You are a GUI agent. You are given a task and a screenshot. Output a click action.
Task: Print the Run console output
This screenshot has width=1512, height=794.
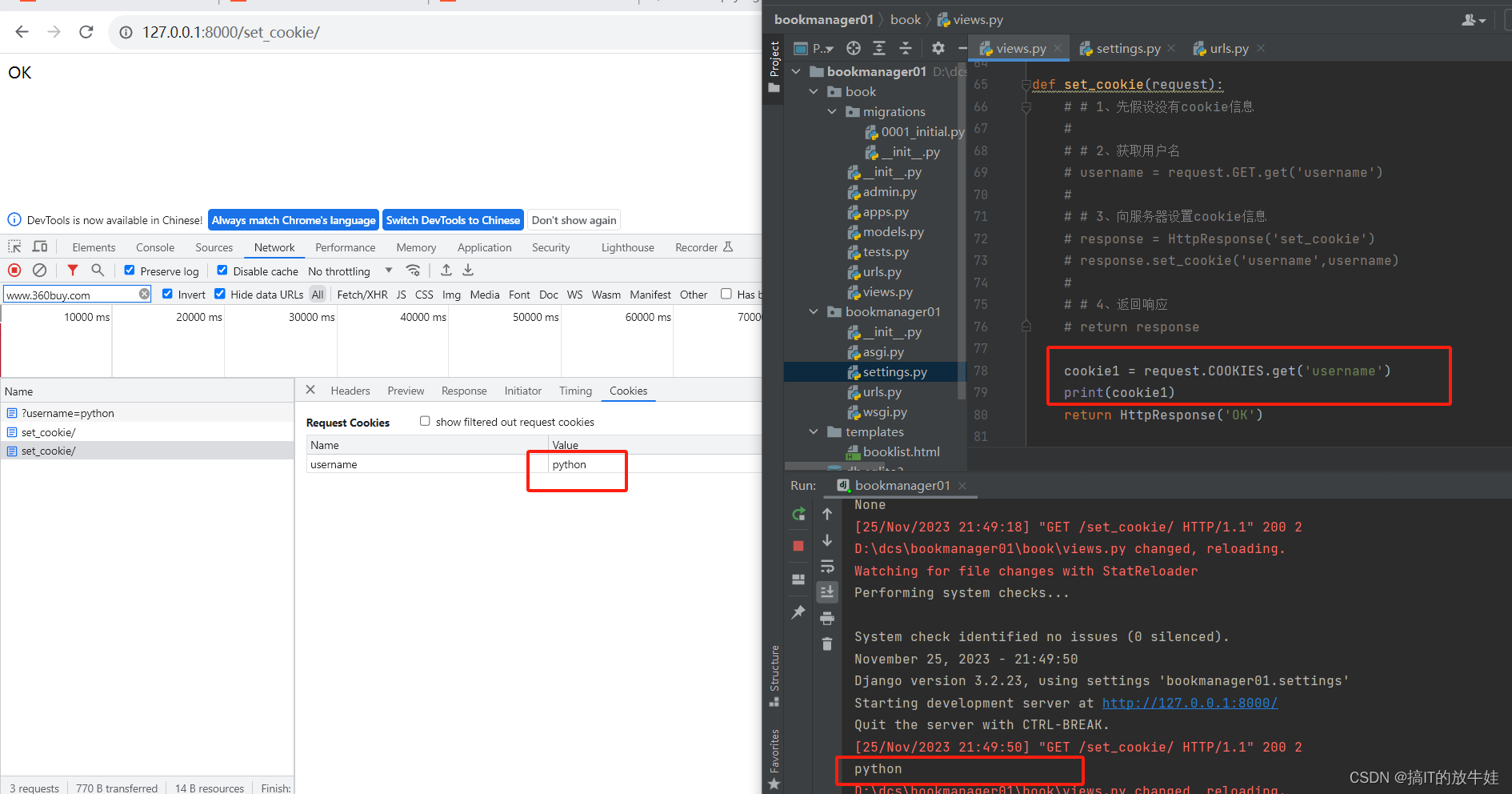[x=827, y=618]
